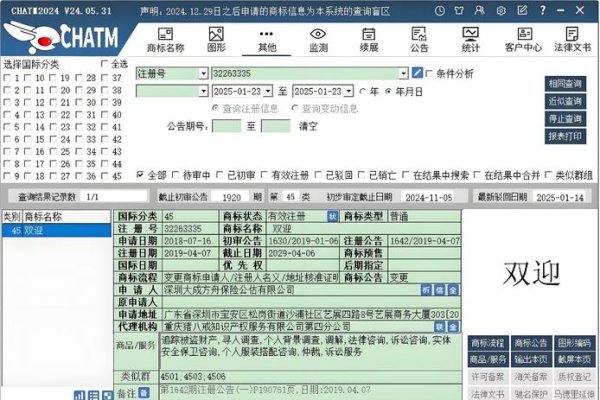Screen dimensions: 600x400
Task: Click the 全 icon in agency row
Action: click(453, 327)
